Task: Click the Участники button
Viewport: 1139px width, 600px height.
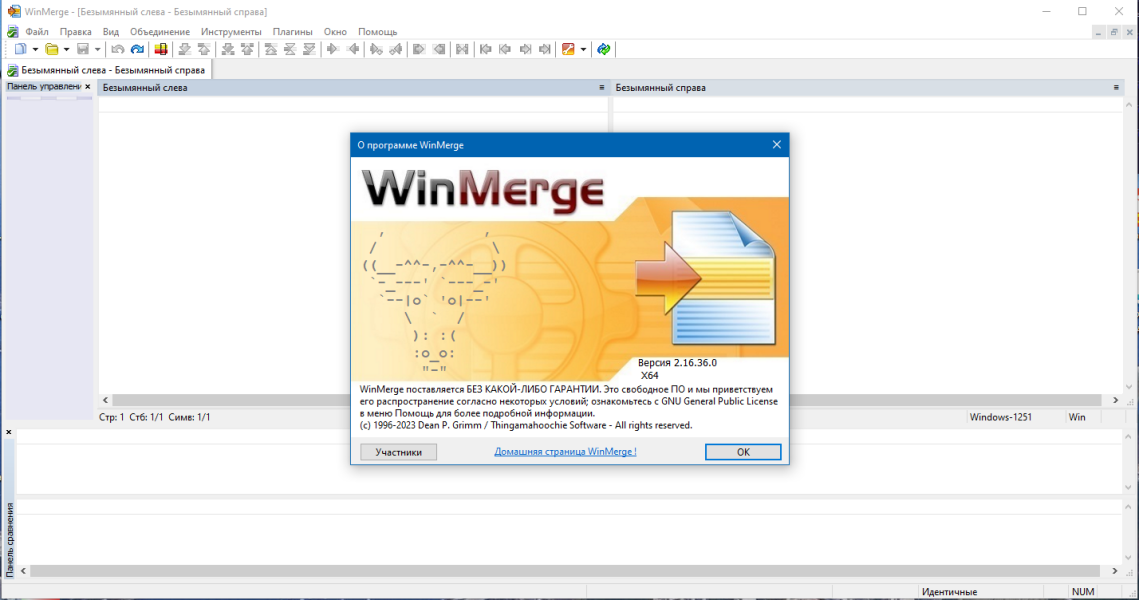Action: [398, 452]
